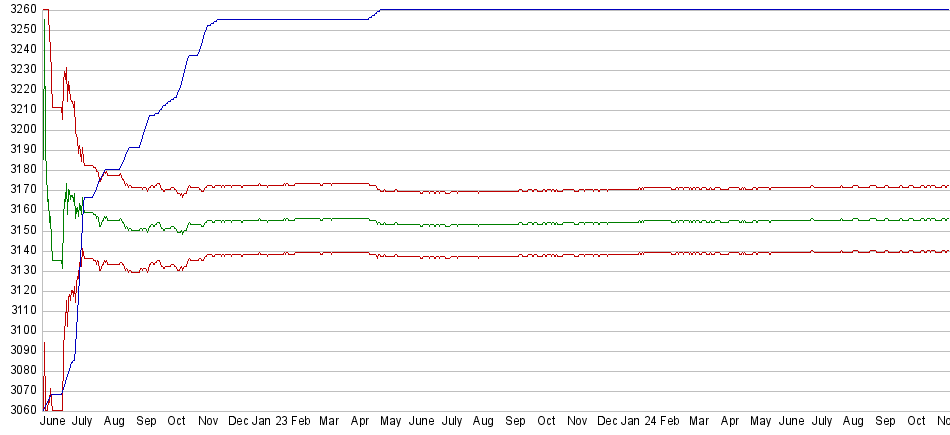The width and height of the screenshot is (950, 435).
Task: Click the lower red line's flat section
Action: [x=500, y=256]
